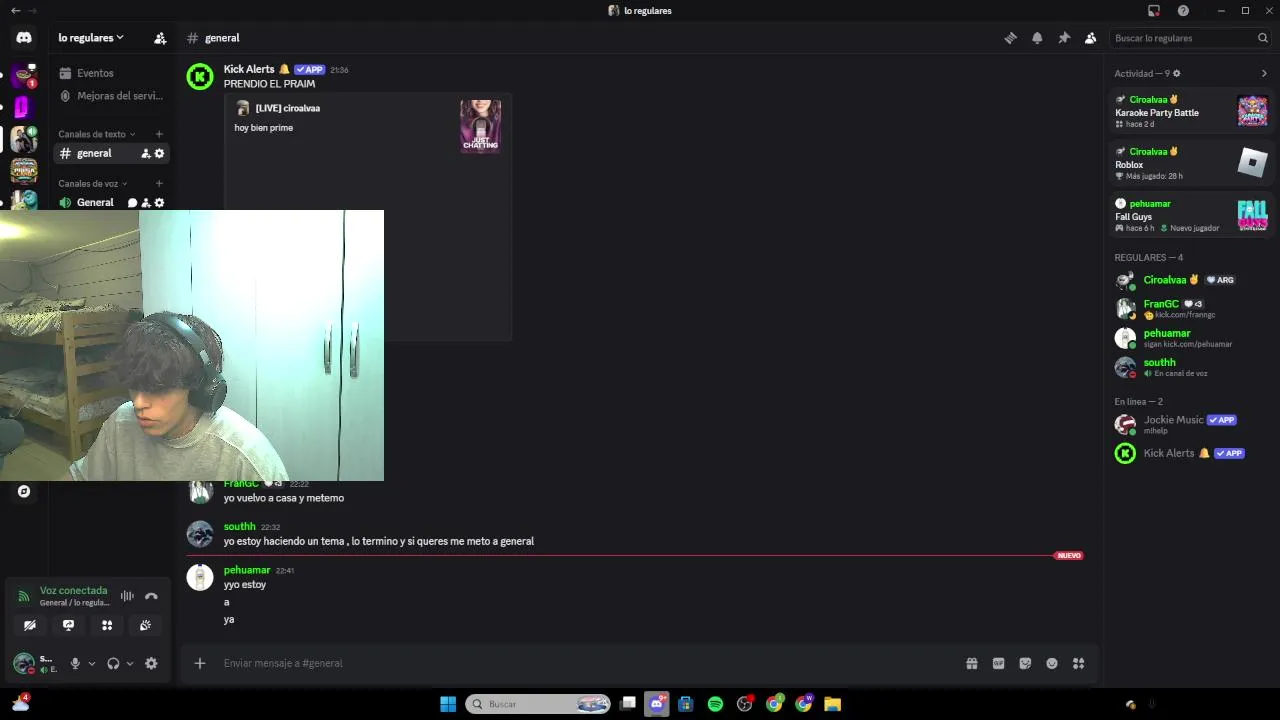Open Spotify from the taskbar
1280x720 pixels.
[x=715, y=704]
